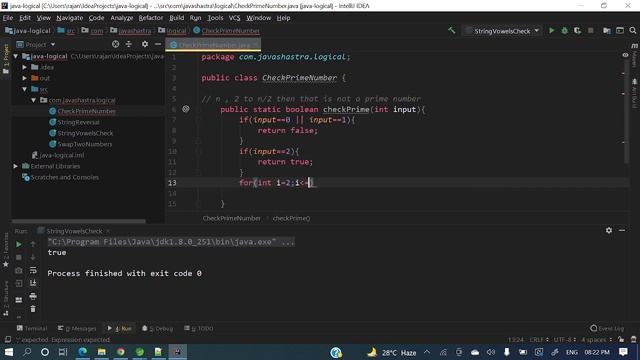
Task: Open Terminal tool window button
Action: [32, 328]
